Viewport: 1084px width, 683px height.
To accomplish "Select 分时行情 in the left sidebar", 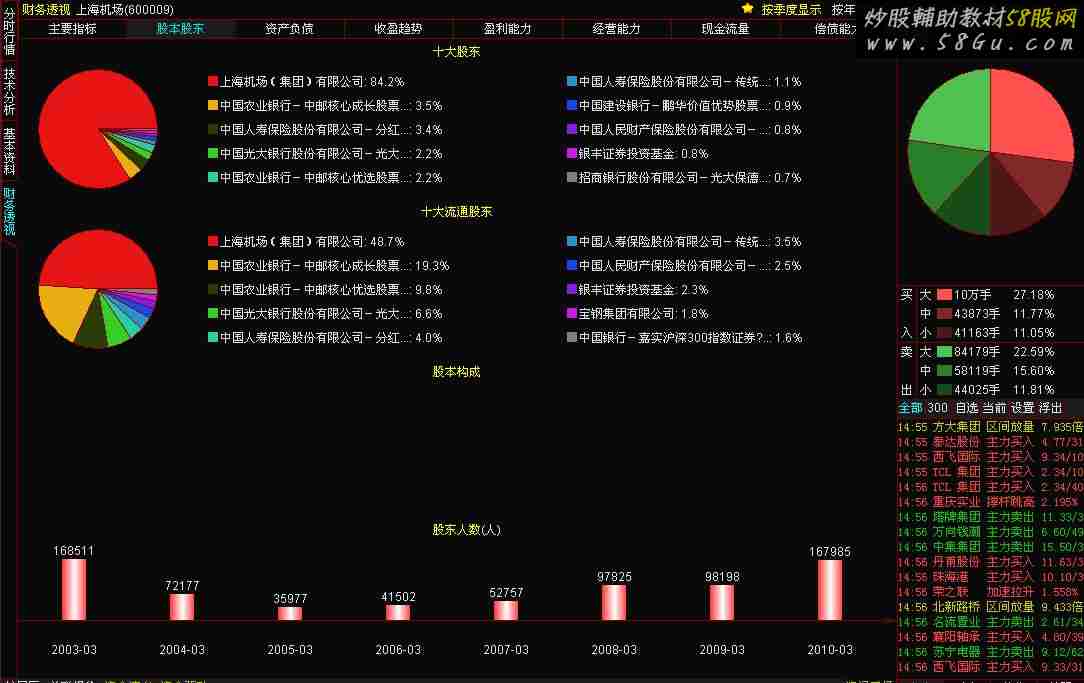I will pos(9,31).
